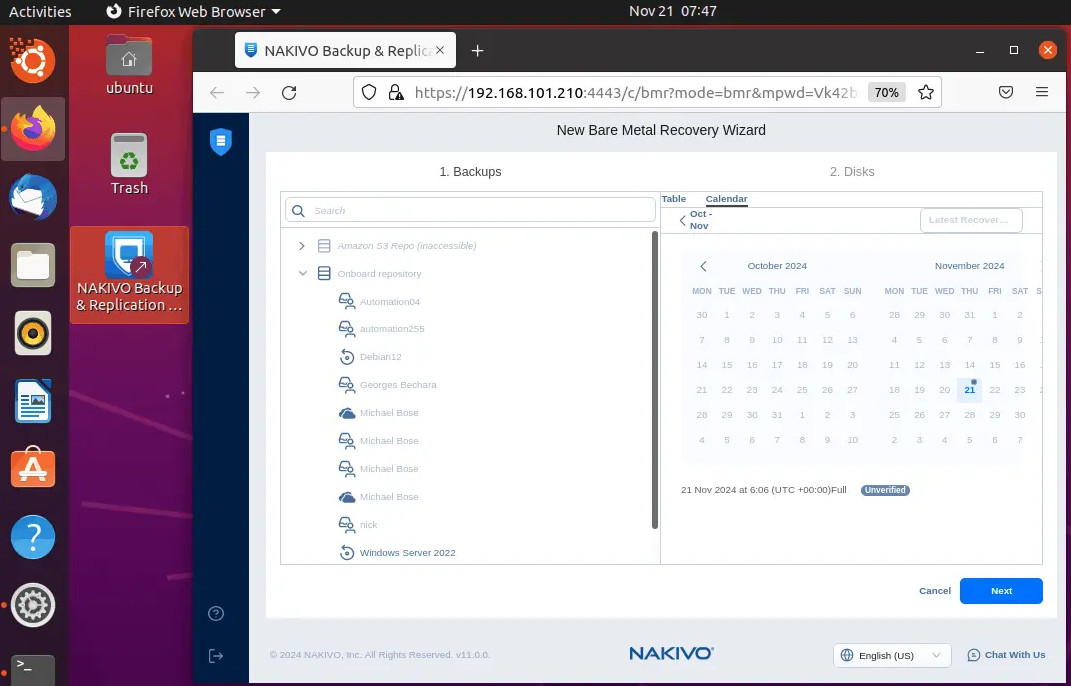Click the NAKIVO shield logo icon
The image size is (1071, 686).
[220, 142]
